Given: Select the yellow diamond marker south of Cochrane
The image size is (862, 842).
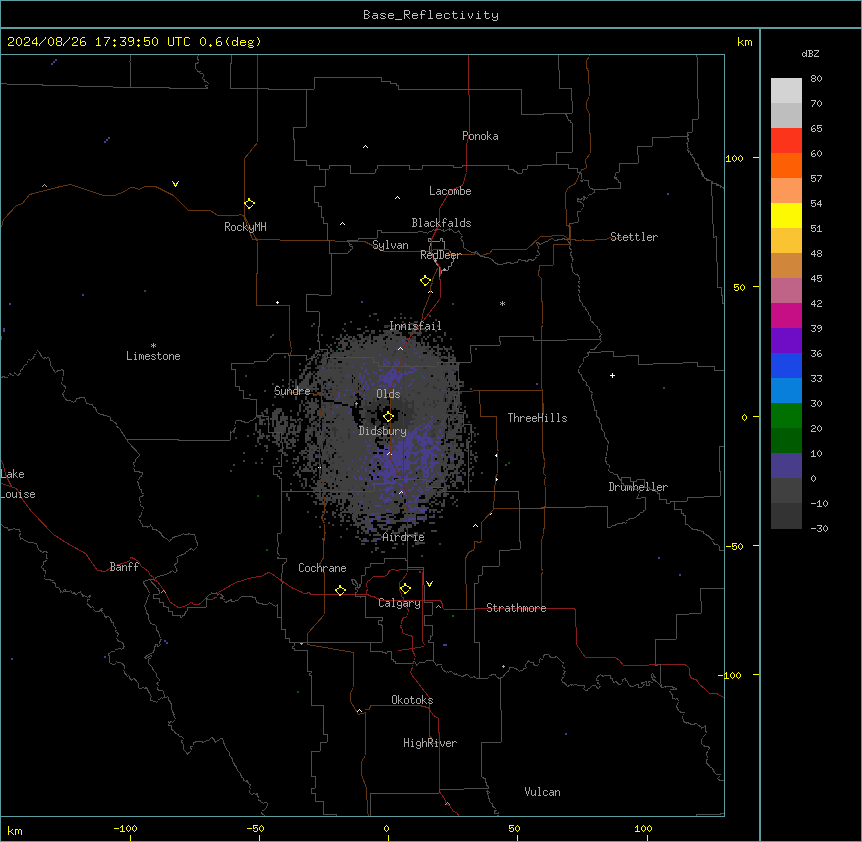Looking at the screenshot, I should (x=340, y=590).
